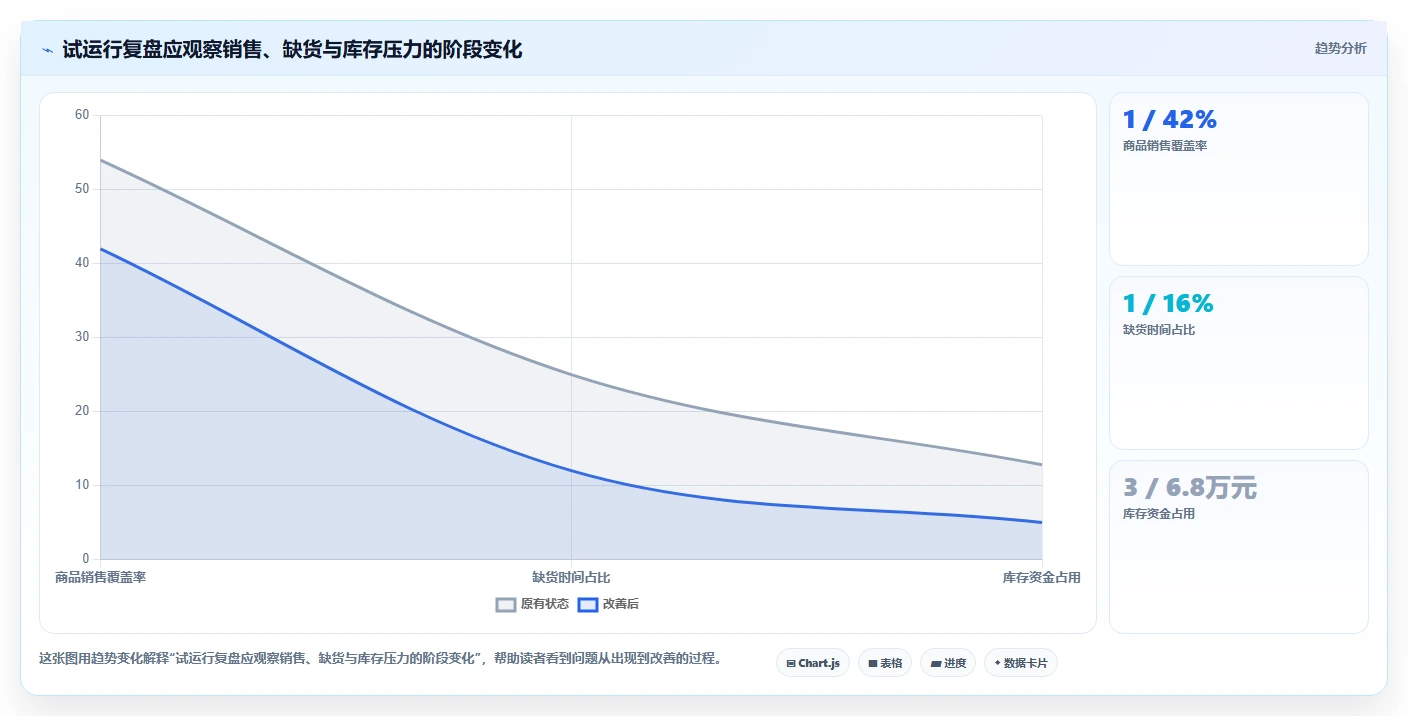
Task: Click the 商品销售覆盖率 x-axis label
Action: point(100,577)
